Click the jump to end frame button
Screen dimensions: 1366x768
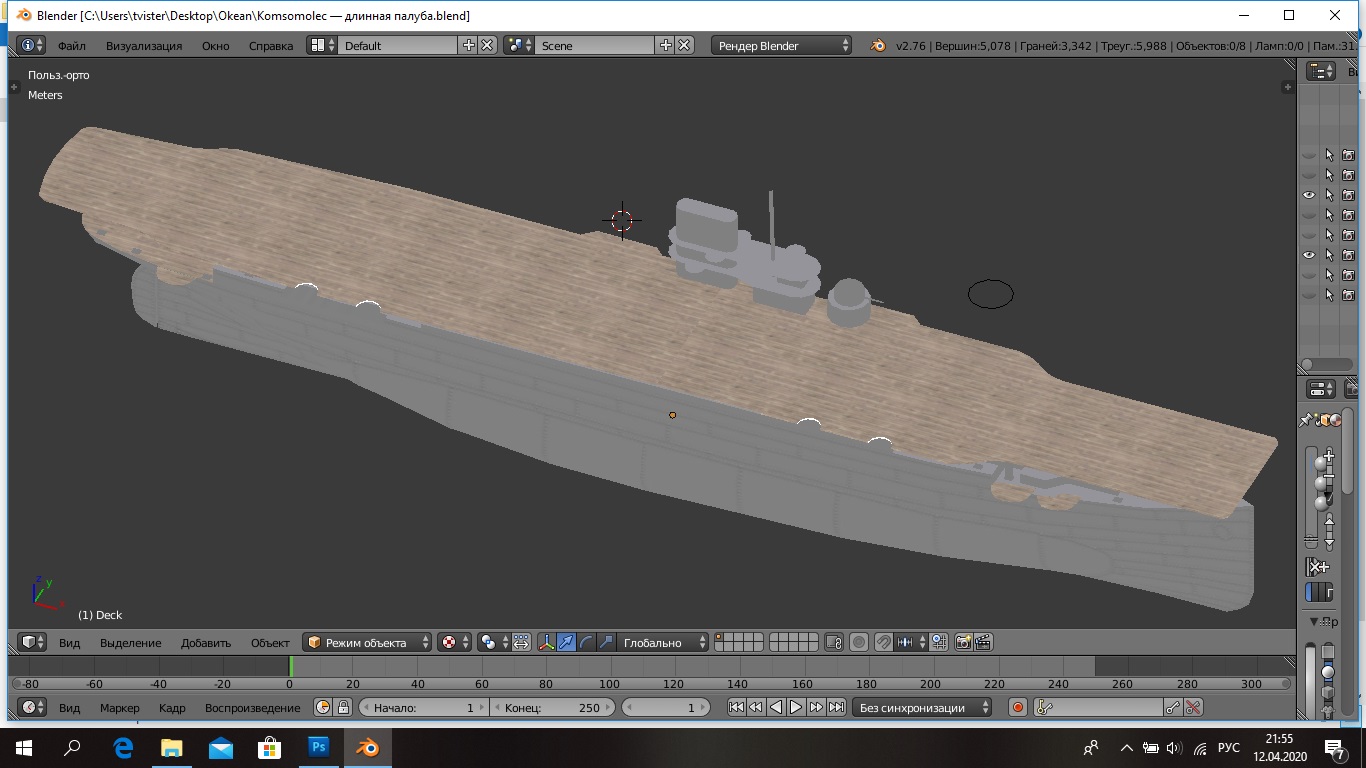[x=836, y=707]
